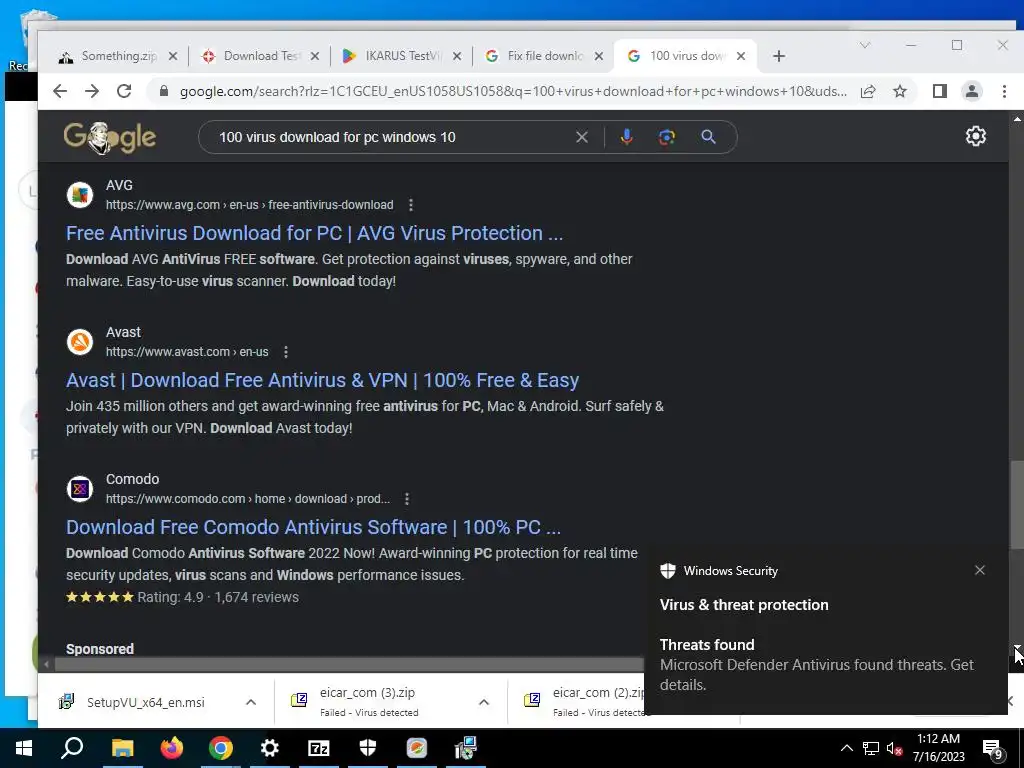Open the muted volume tray icon

pyautogui.click(x=894, y=748)
